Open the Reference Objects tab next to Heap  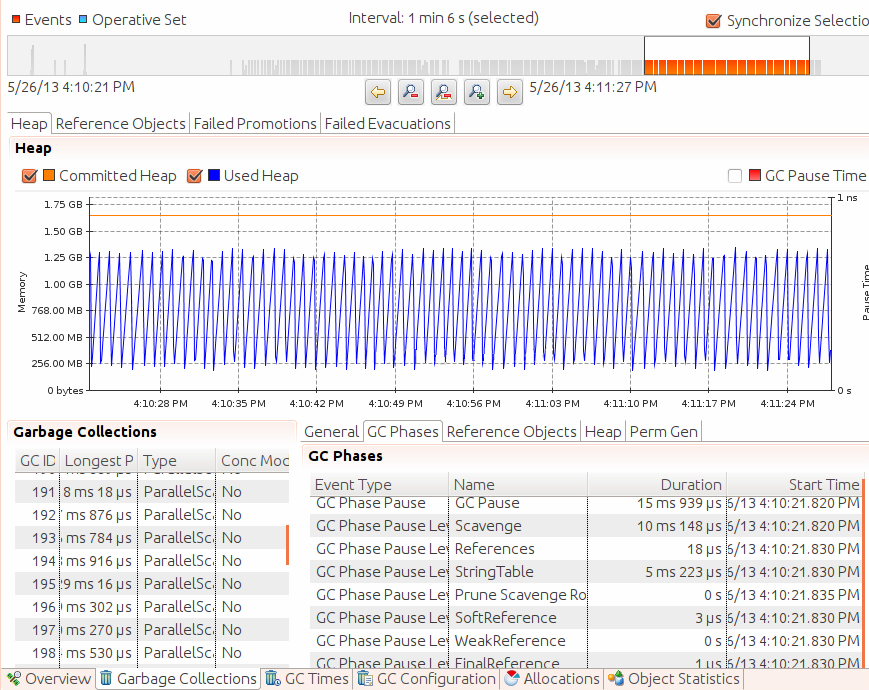pos(120,124)
